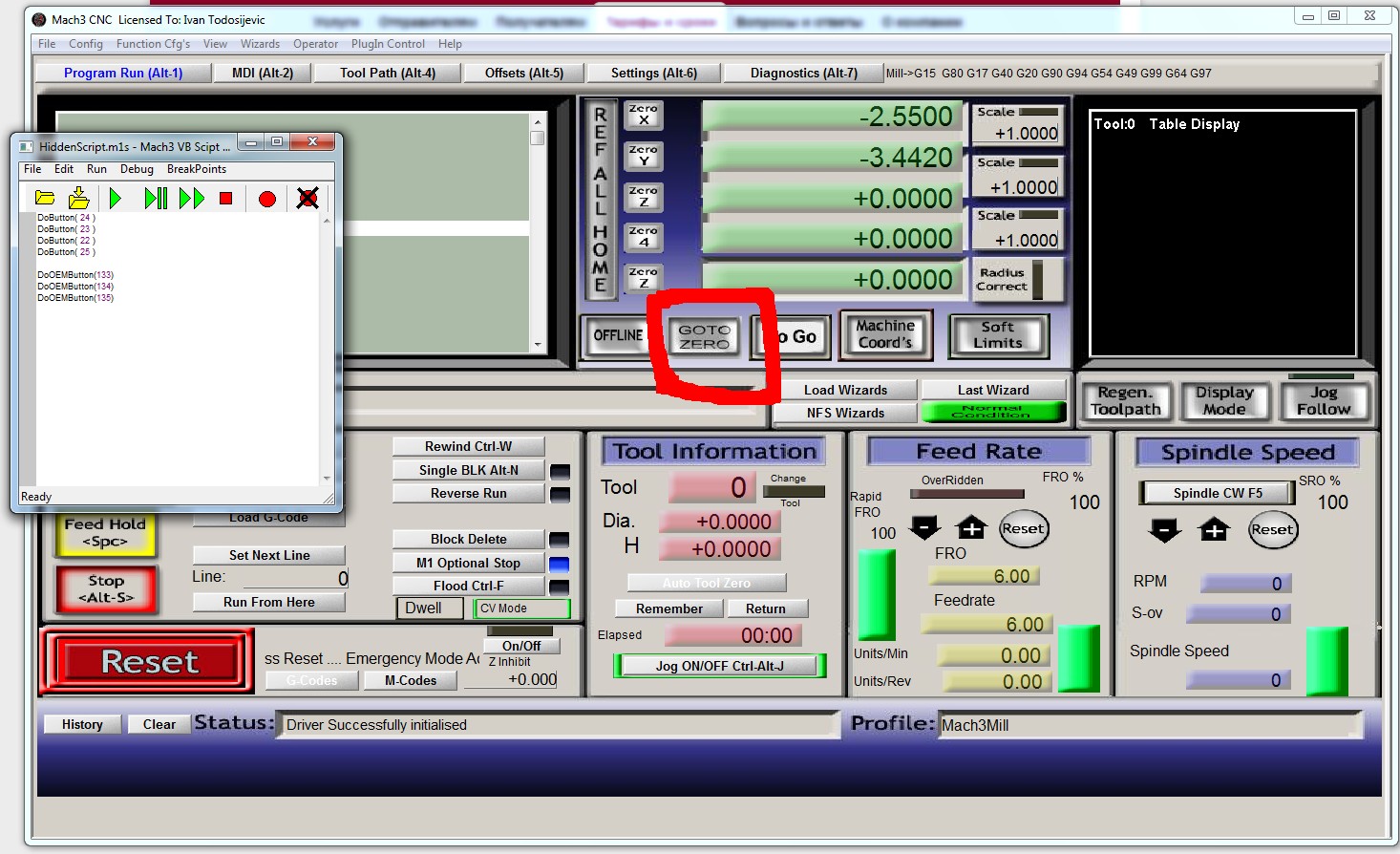Zero the Y axis
Image resolution: width=1400 pixels, height=854 pixels.
point(644,156)
